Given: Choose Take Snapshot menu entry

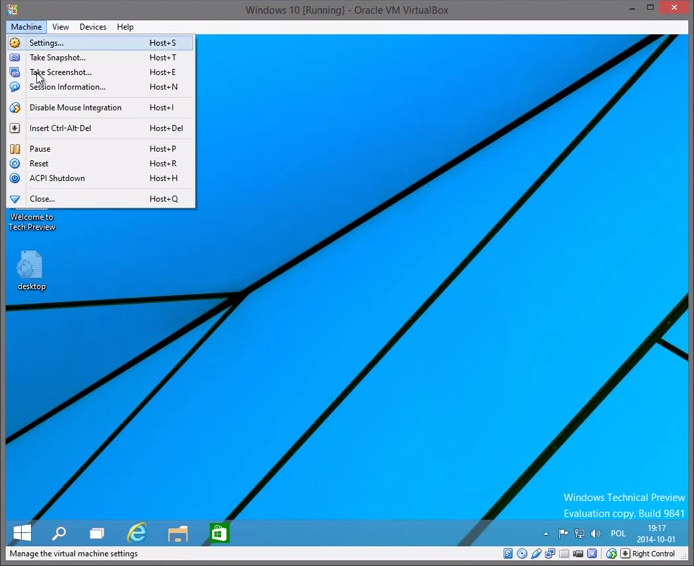Looking at the screenshot, I should (x=100, y=58).
